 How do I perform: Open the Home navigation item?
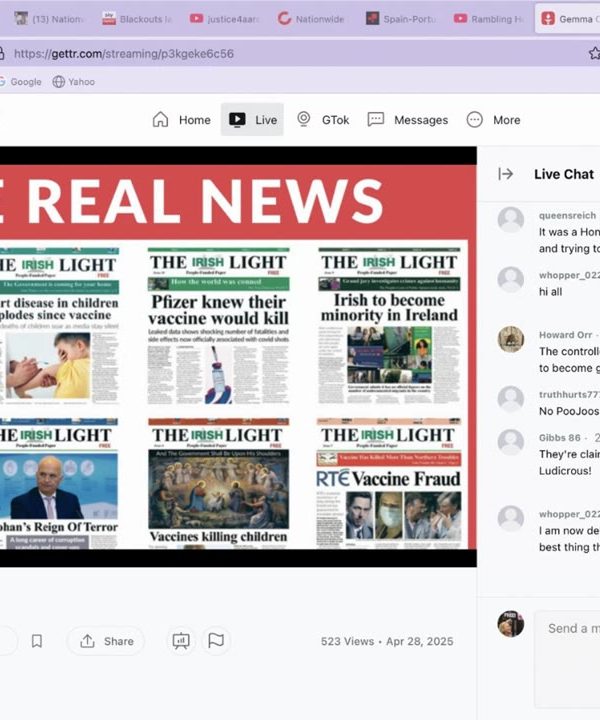[x=181, y=120]
